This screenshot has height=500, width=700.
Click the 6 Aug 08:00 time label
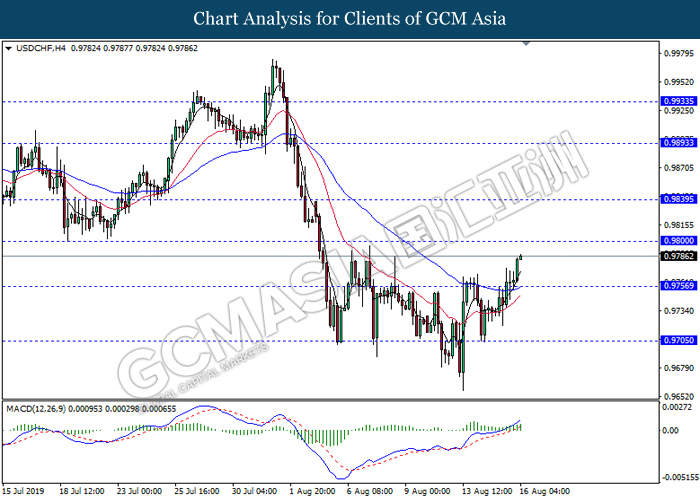tap(370, 491)
